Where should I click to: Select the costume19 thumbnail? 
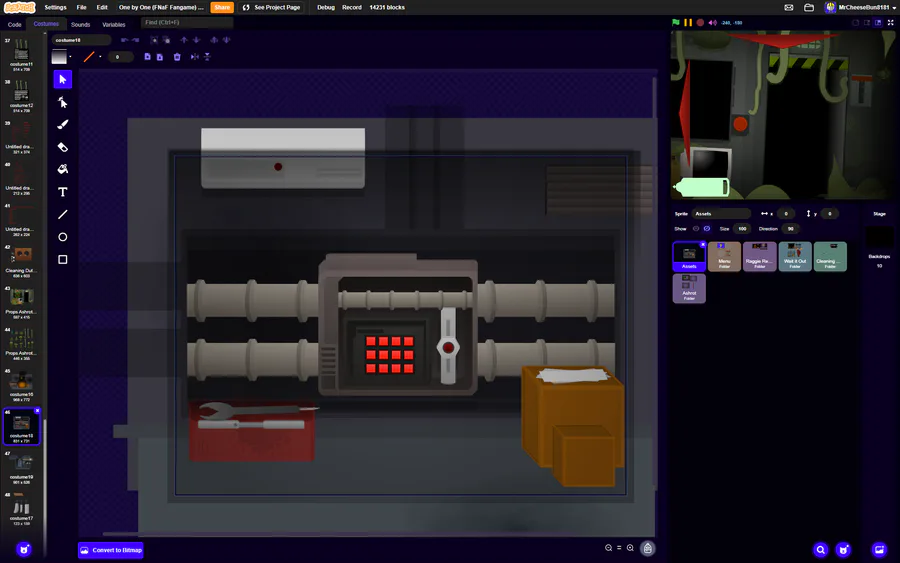click(21, 467)
